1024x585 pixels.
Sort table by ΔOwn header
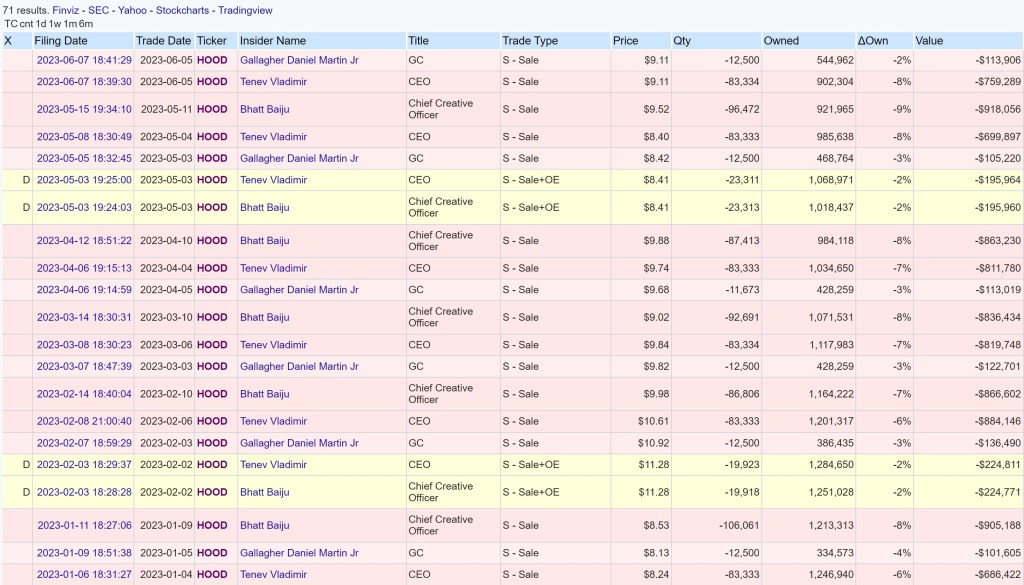coord(872,40)
